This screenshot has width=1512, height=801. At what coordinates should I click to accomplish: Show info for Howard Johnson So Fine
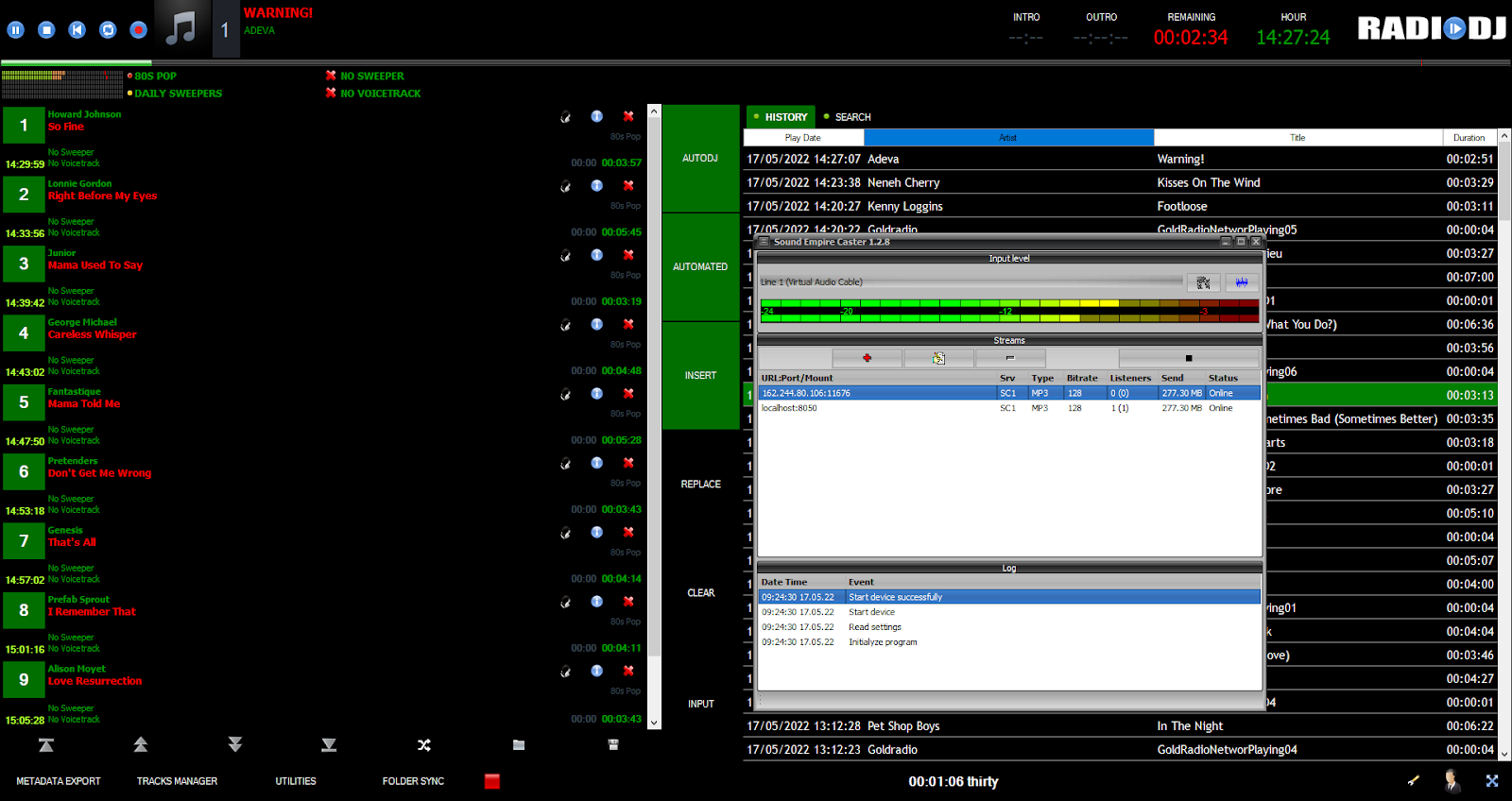coord(597,116)
